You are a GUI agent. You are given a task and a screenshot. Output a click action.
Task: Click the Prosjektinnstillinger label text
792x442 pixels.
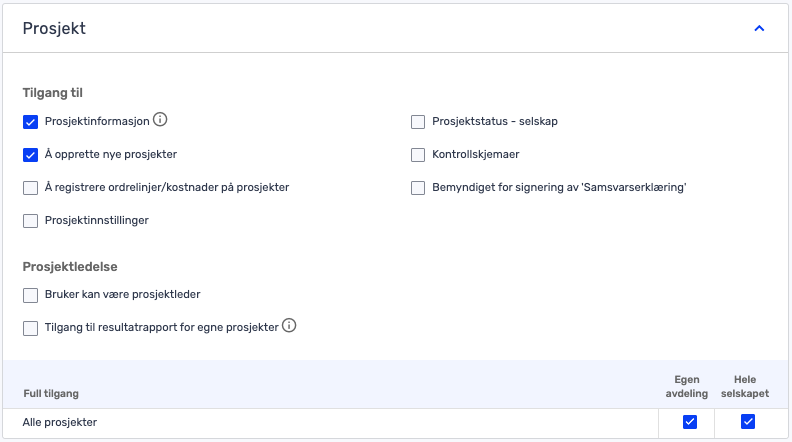click(97, 220)
